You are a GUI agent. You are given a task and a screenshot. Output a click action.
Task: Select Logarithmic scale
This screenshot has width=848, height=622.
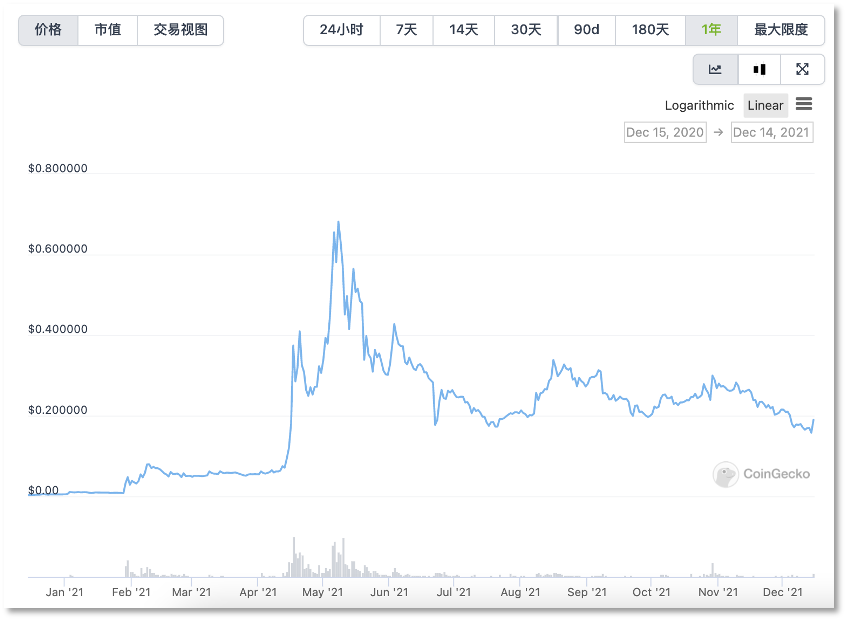coord(699,105)
